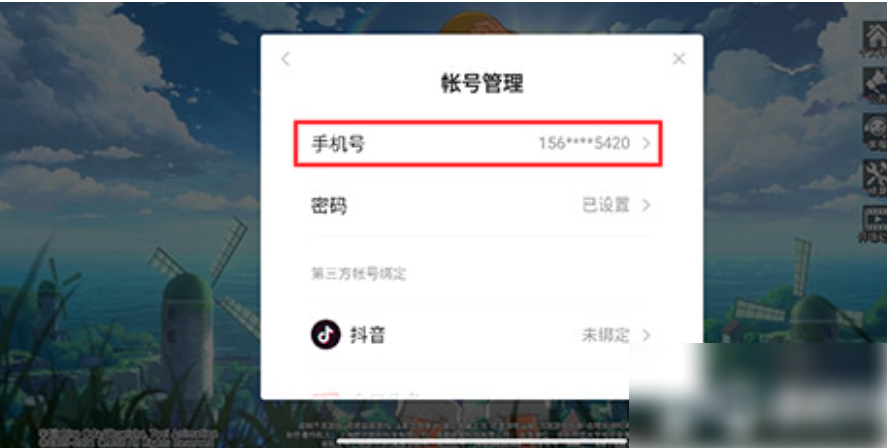Close the 帐号管理 dialog

[x=679, y=58]
